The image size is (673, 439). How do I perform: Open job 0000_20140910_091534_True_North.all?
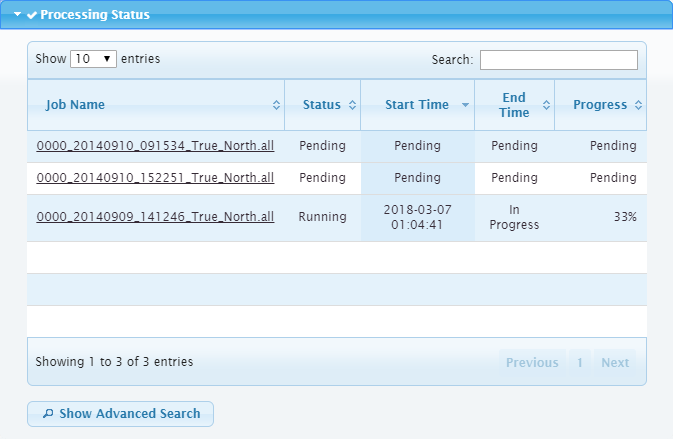pos(155,146)
